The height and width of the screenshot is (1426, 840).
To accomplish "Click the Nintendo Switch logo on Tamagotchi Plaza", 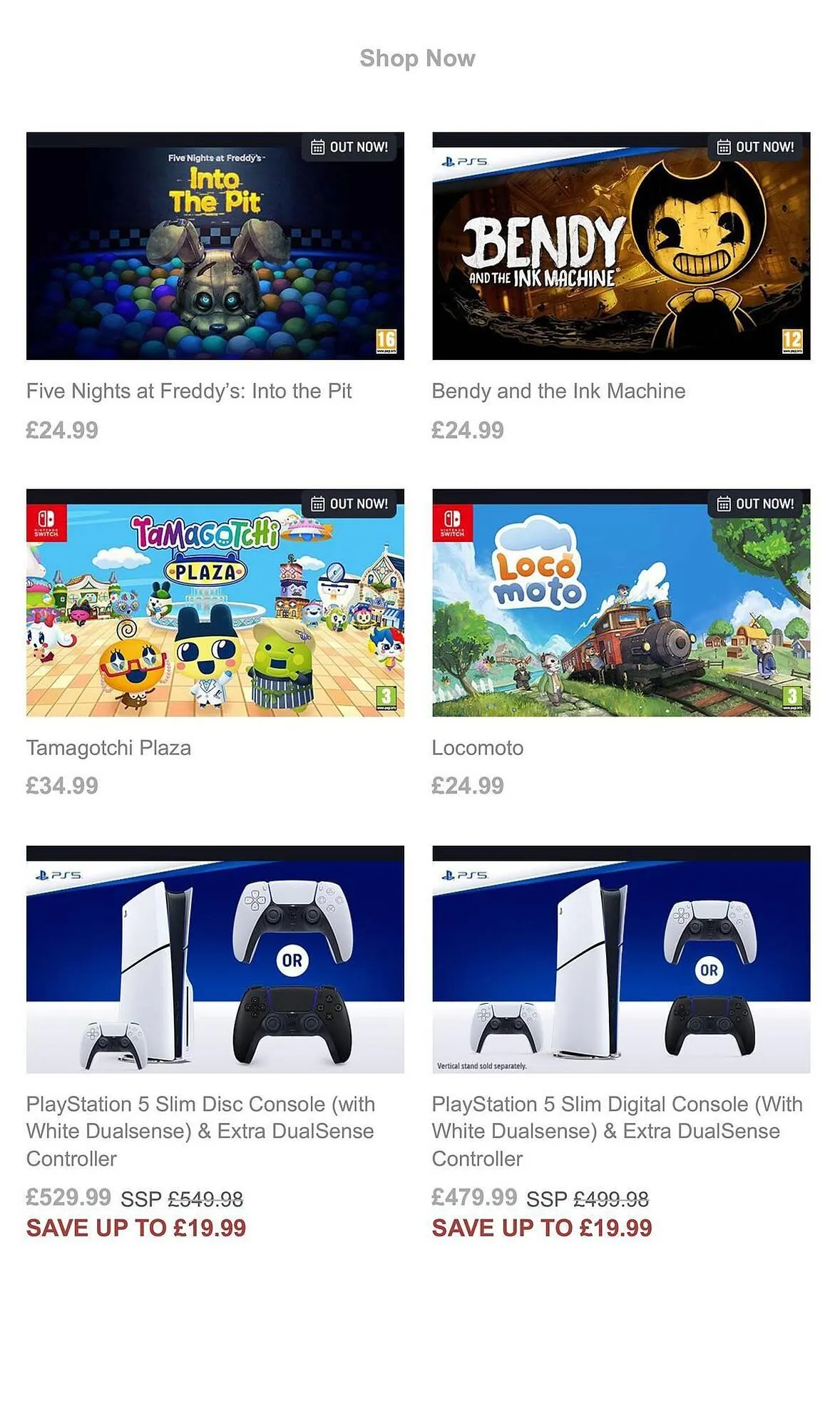I will click(46, 522).
